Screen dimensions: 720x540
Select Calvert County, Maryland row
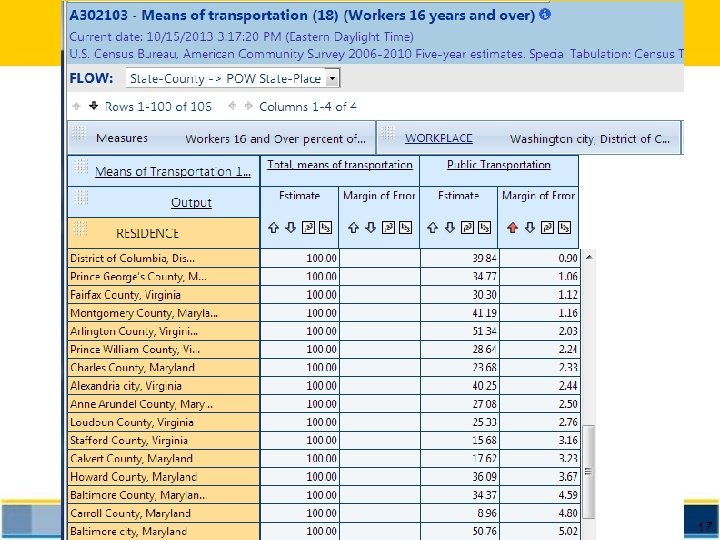click(163, 459)
